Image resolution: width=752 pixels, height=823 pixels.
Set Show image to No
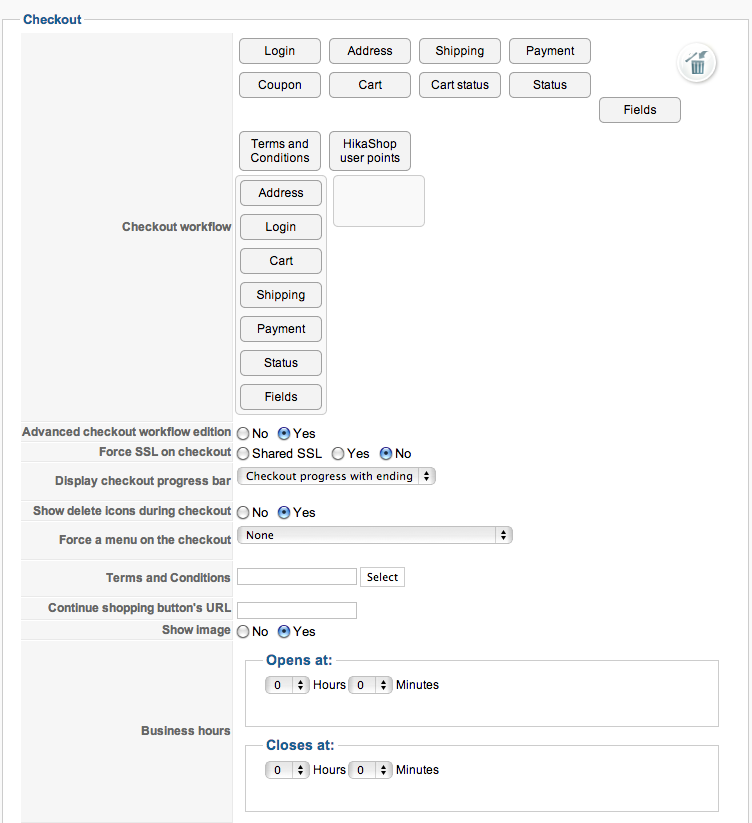click(243, 632)
